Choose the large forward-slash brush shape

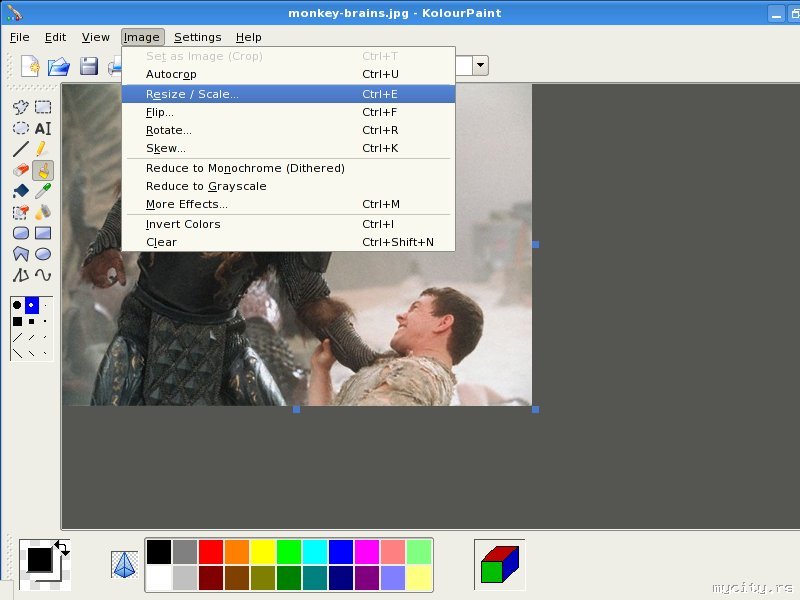coord(17,337)
